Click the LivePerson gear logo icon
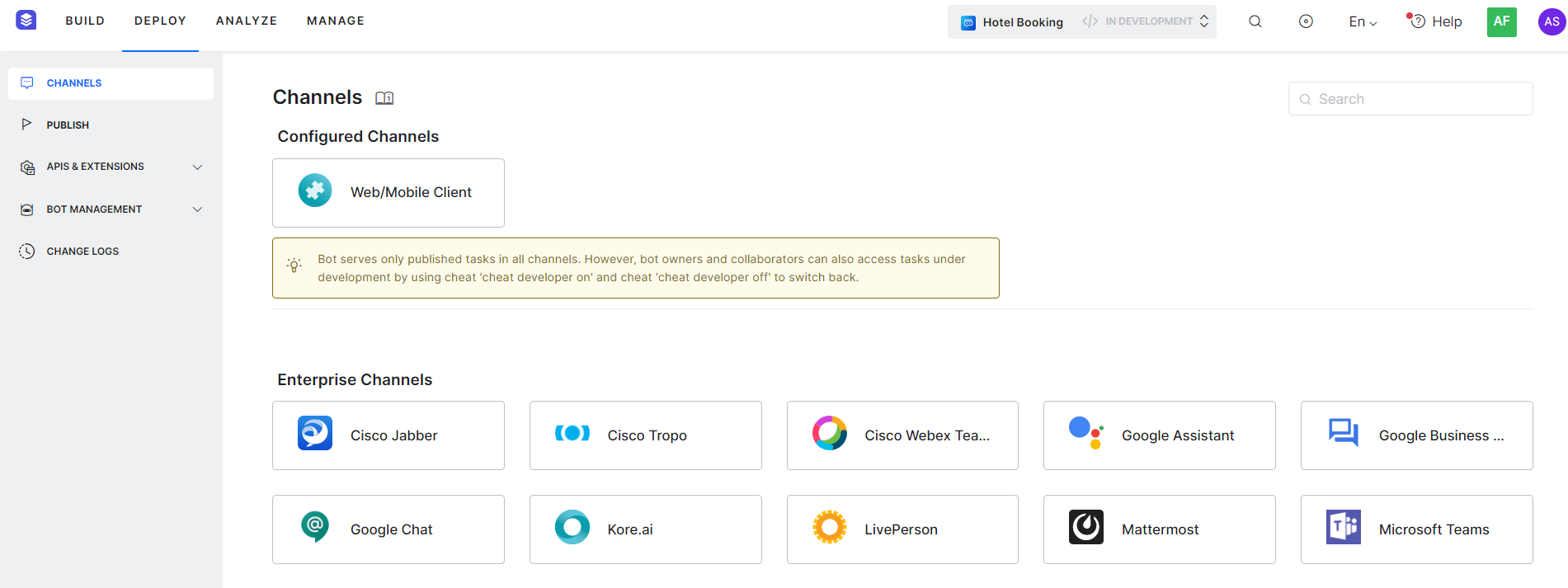This screenshot has height=588, width=1568. click(x=830, y=527)
